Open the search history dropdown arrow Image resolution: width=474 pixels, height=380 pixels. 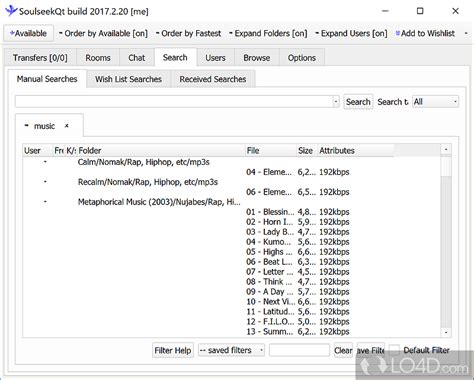336,101
